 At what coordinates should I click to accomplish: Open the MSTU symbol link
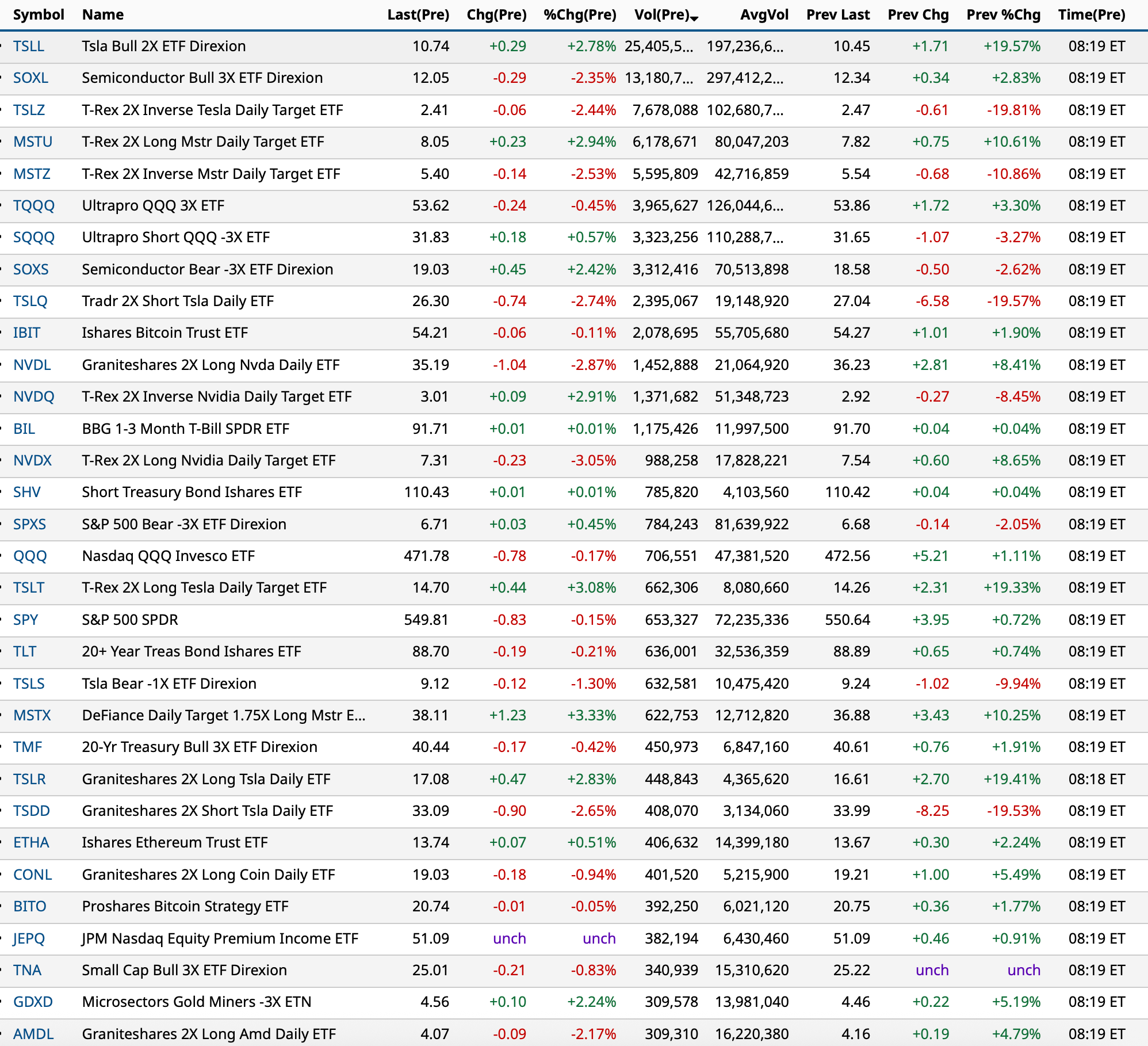33,142
